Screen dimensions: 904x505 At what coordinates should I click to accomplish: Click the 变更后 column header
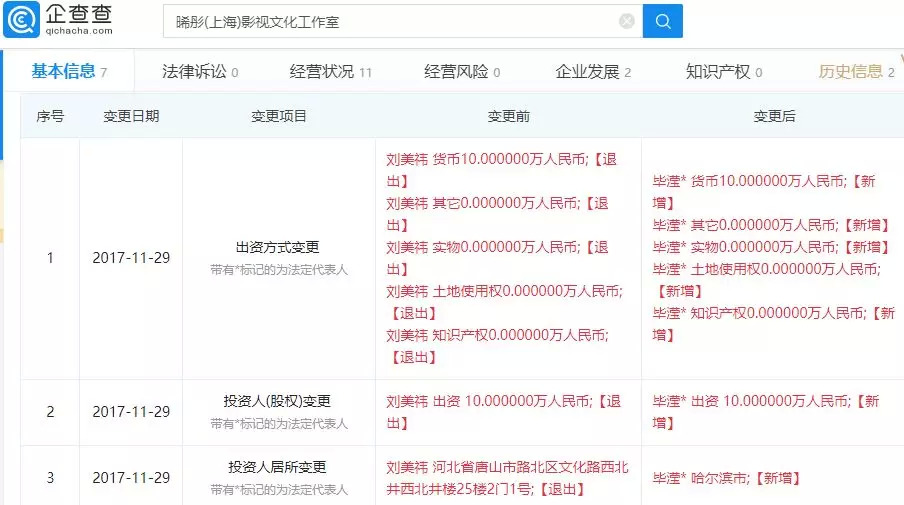point(773,117)
